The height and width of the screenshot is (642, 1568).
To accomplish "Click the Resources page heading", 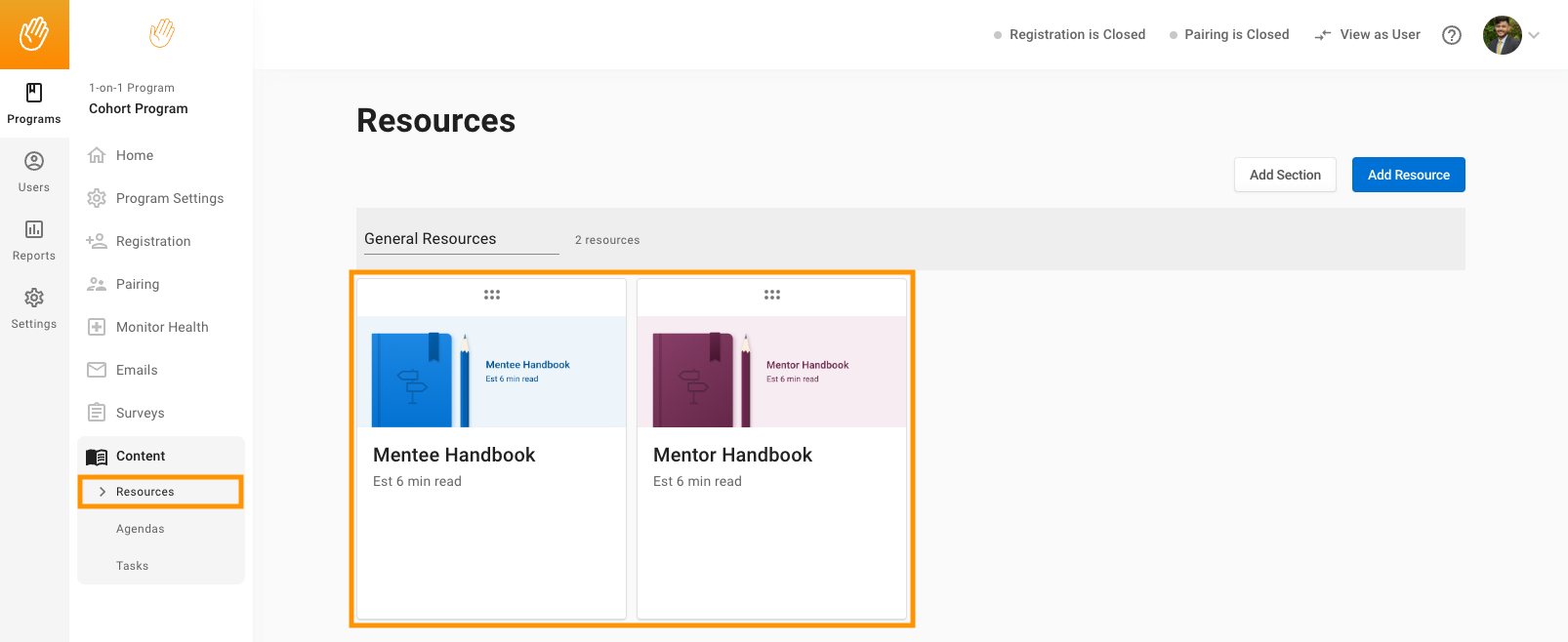I will click(436, 121).
